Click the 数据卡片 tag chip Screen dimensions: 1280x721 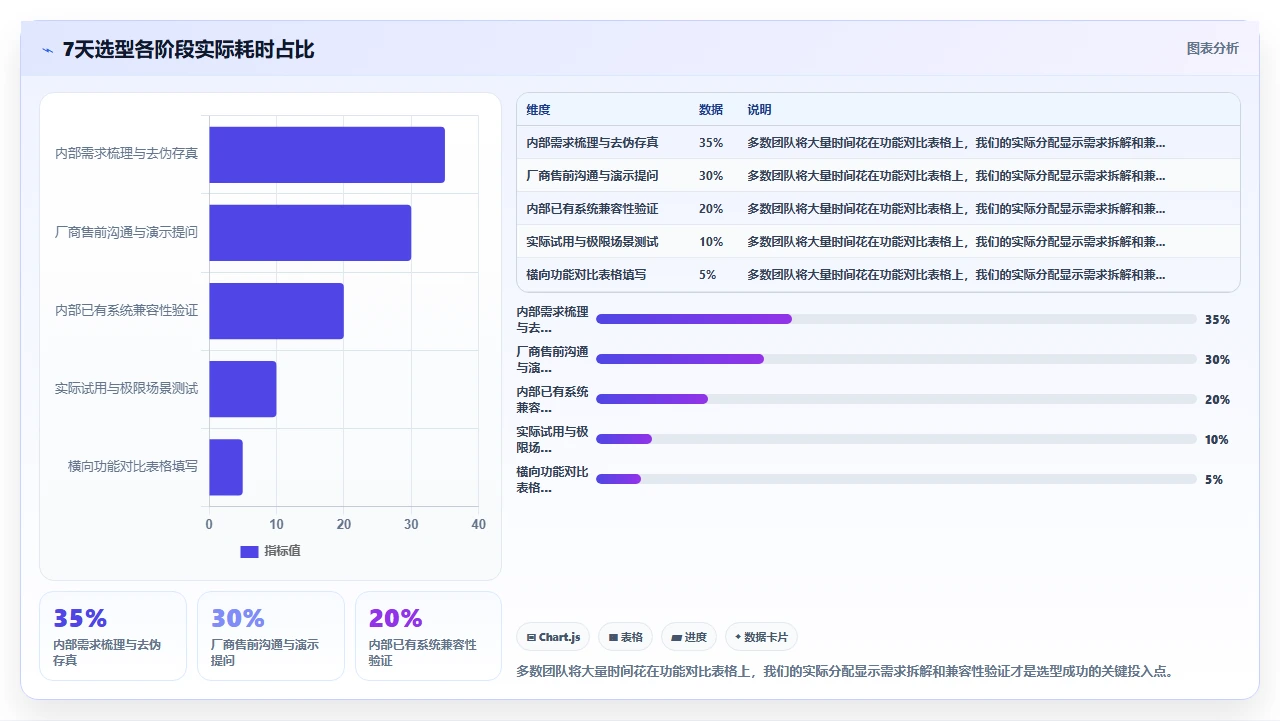click(761, 637)
